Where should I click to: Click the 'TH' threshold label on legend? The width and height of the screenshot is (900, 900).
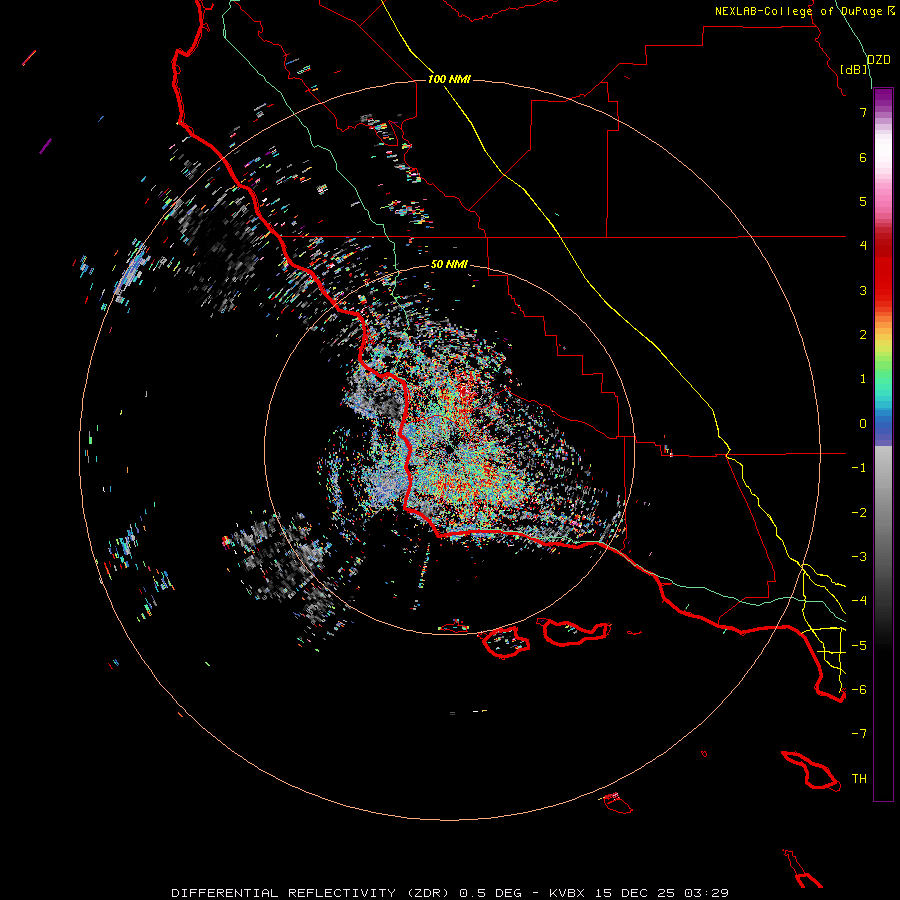coord(859,779)
